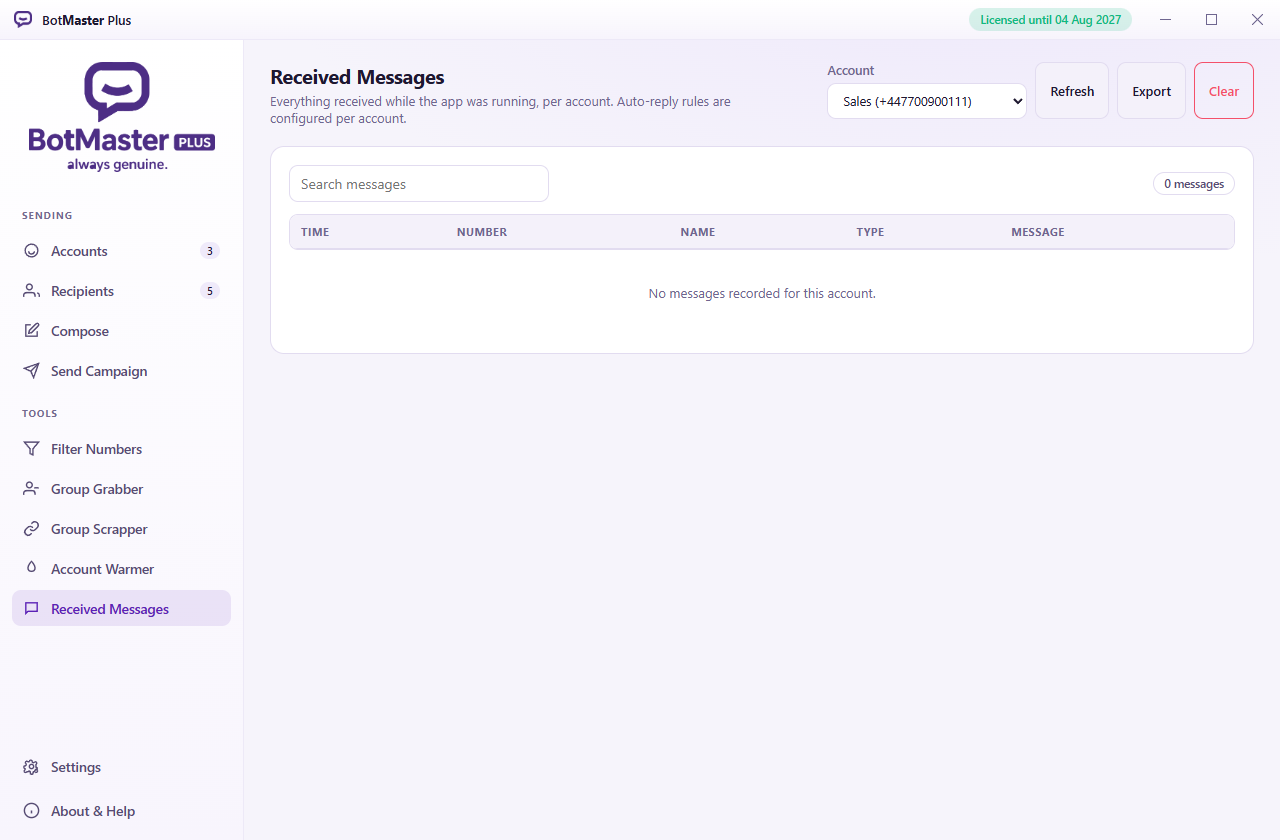Viewport: 1280px width, 840px height.
Task: Click the Account field label
Action: click(851, 71)
